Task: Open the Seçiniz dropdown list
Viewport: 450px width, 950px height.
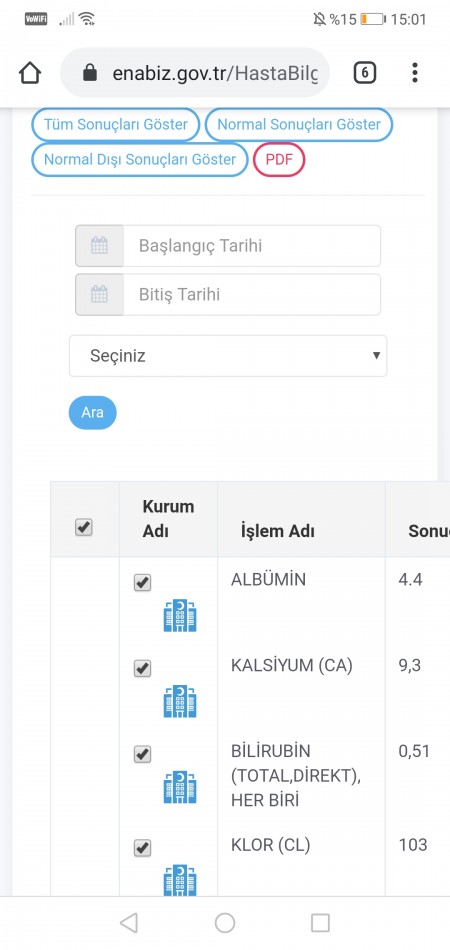Action: 228,356
